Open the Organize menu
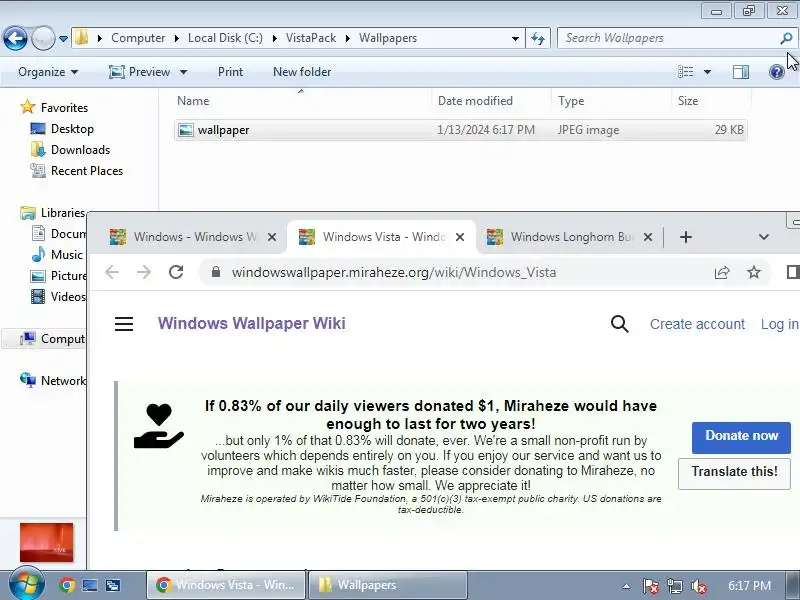This screenshot has width=800, height=600. 48,72
